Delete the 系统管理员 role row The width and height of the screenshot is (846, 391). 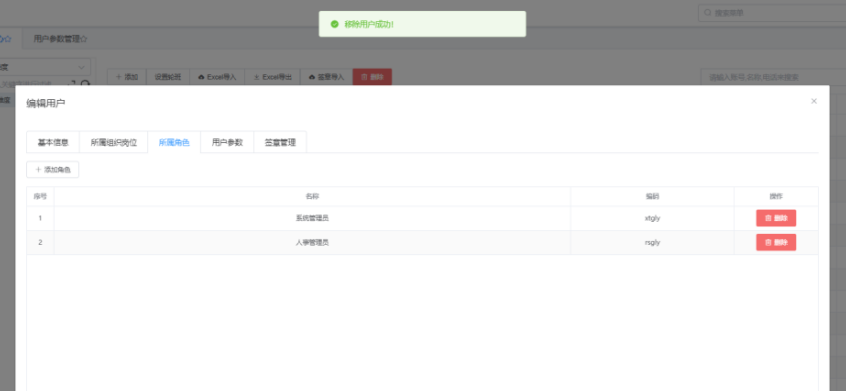pyautogui.click(x=776, y=218)
